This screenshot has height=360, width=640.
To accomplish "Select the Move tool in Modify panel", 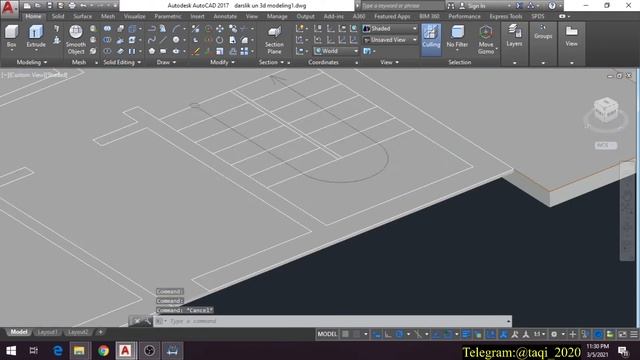I will 220,29.
